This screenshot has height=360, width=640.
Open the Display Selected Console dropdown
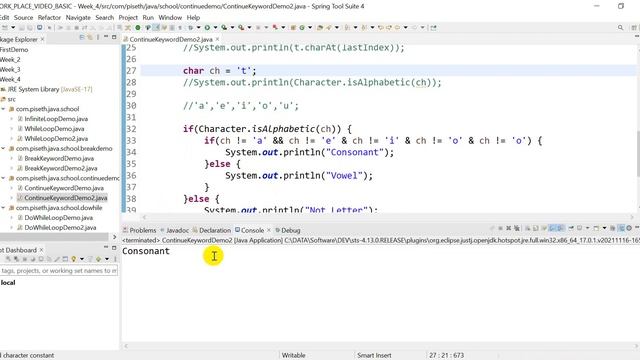pyautogui.click(x=588, y=228)
